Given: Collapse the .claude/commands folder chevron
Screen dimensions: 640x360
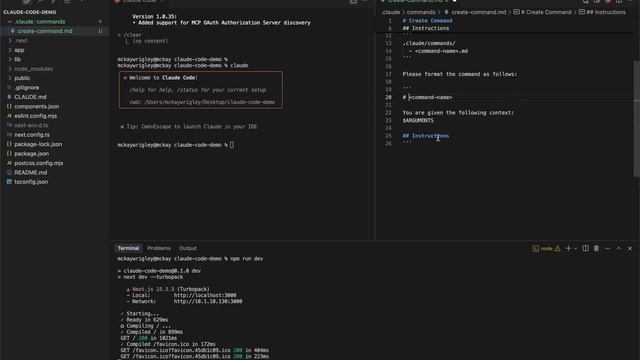Looking at the screenshot, I should click(10, 22).
